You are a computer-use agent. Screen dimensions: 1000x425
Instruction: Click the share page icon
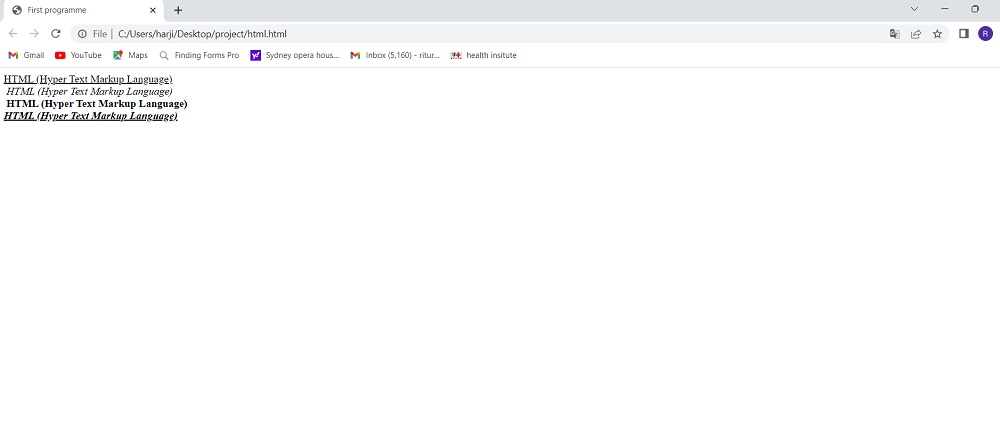[915, 34]
